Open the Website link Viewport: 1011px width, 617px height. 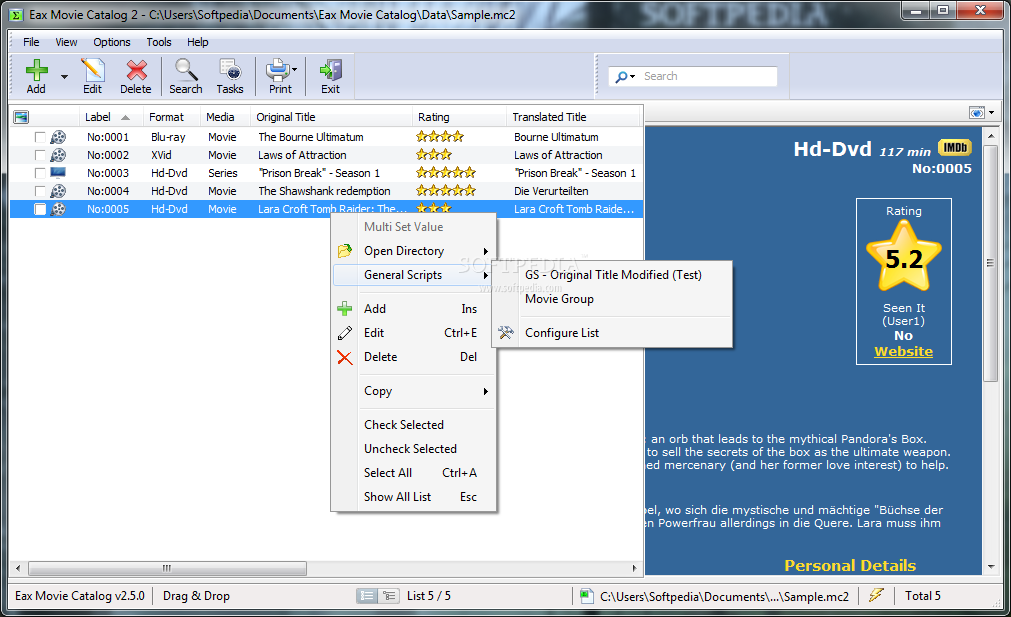point(903,351)
